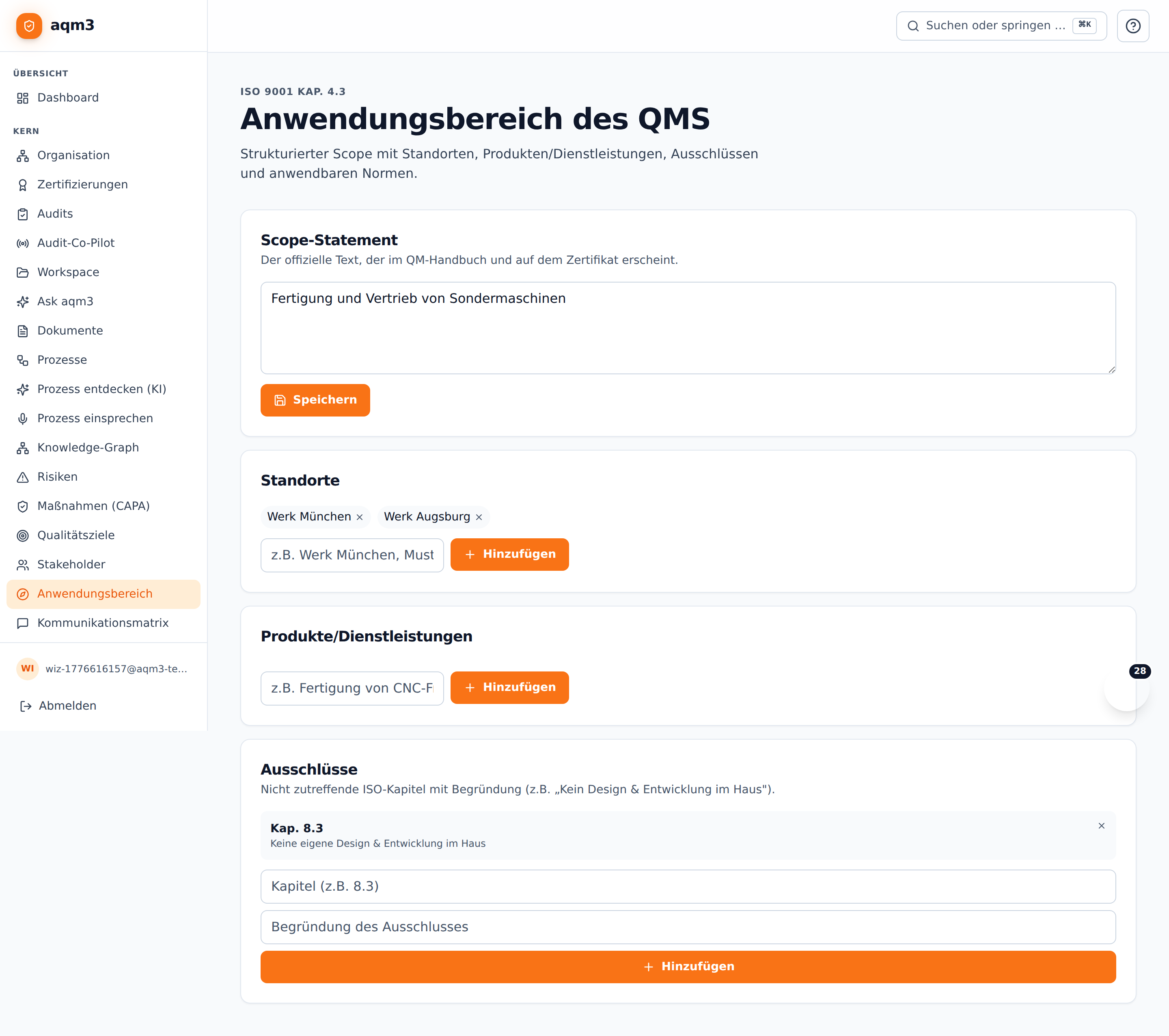Delete the Kap. 8.3 exclusion

[x=1101, y=825]
